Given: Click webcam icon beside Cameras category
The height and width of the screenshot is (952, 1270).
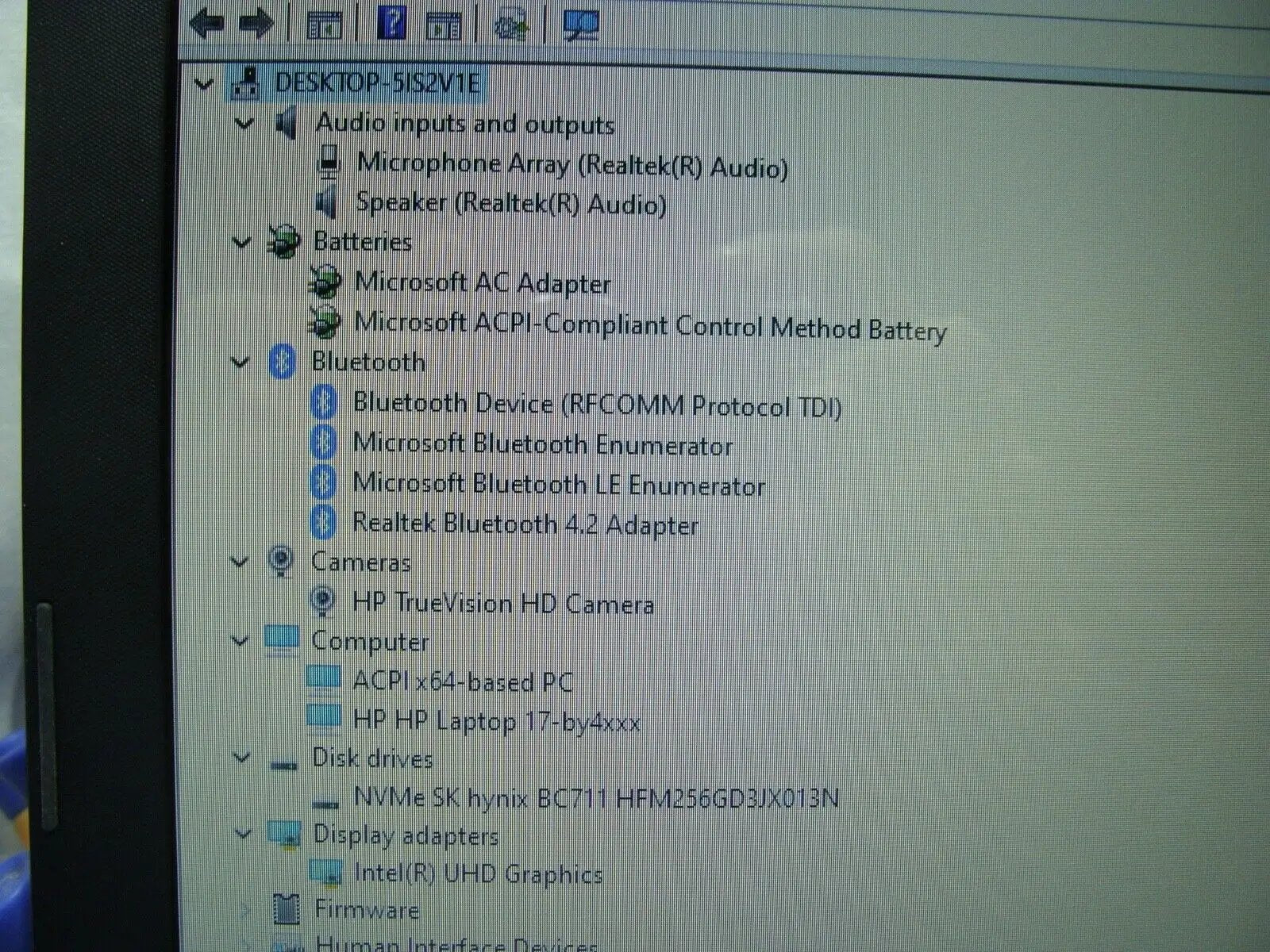Looking at the screenshot, I should [x=280, y=561].
